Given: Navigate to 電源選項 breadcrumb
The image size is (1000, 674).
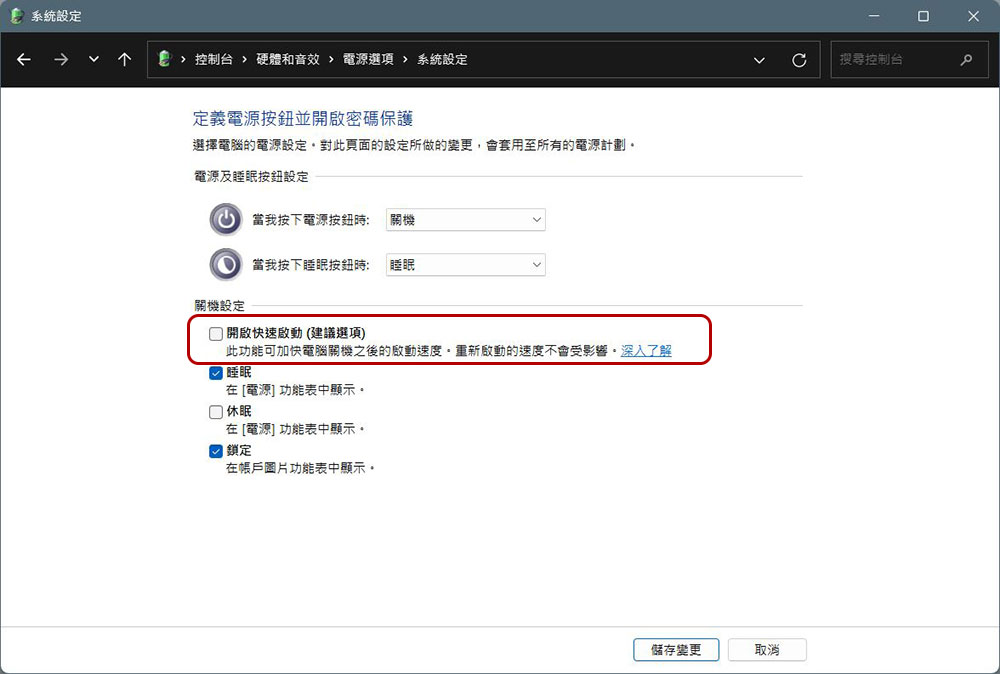Looking at the screenshot, I should click(368, 59).
